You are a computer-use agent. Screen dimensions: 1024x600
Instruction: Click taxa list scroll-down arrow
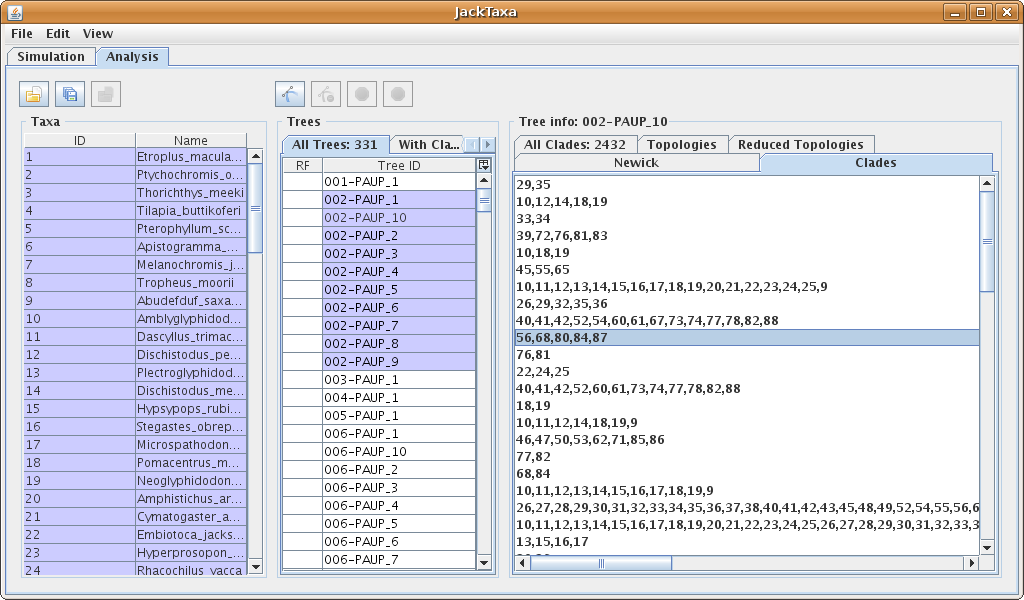[256, 567]
